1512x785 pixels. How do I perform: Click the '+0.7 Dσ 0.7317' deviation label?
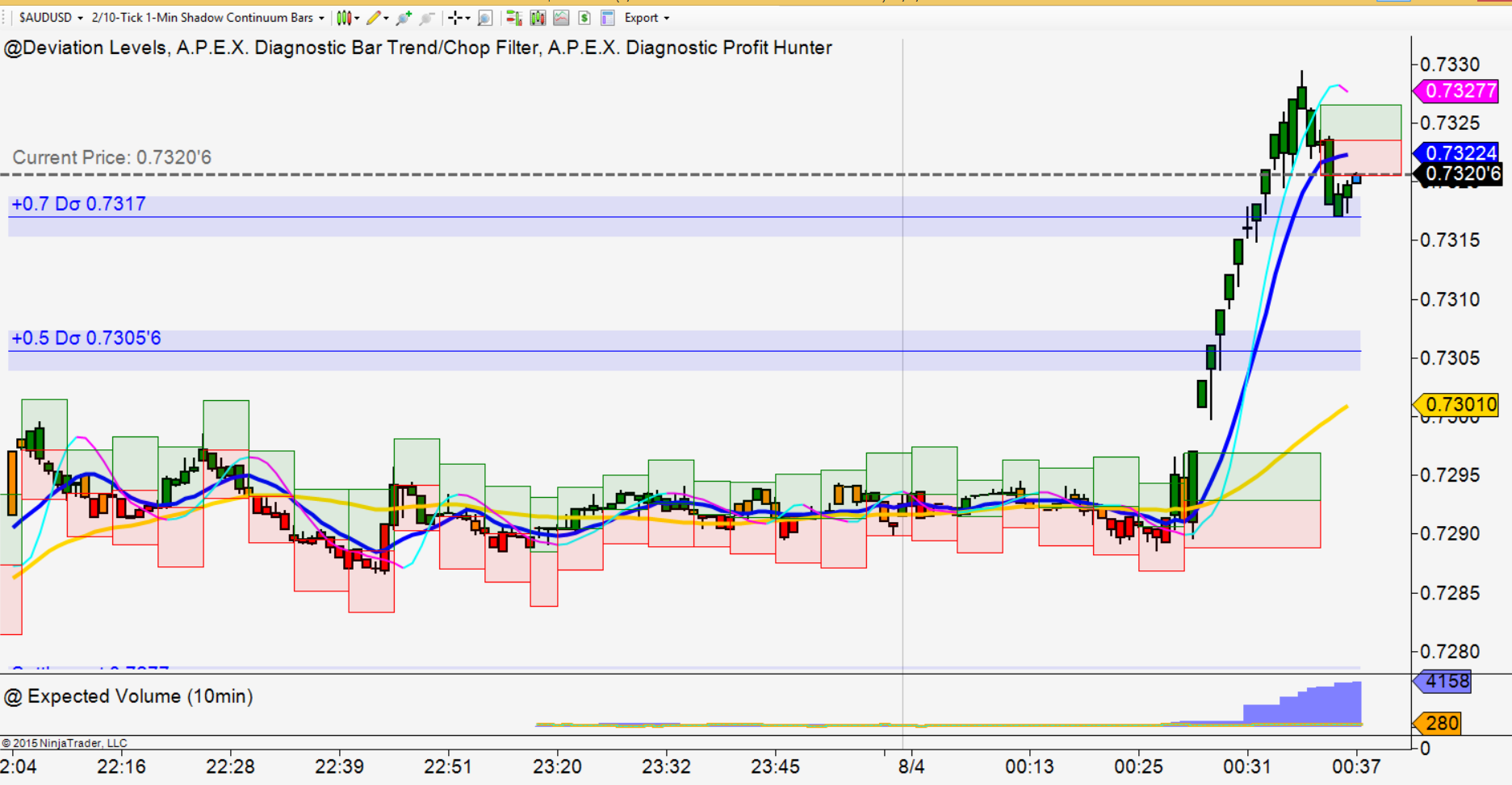tap(78, 204)
